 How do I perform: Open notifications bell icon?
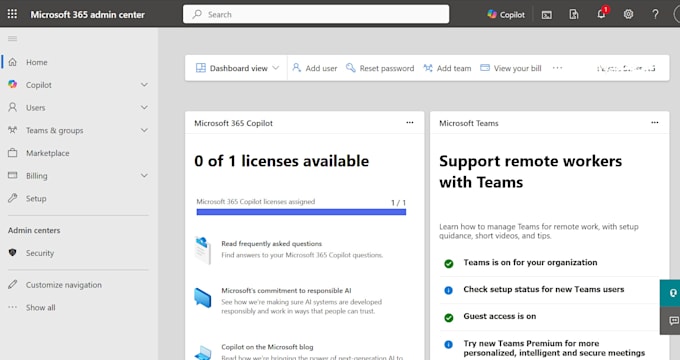pos(602,14)
